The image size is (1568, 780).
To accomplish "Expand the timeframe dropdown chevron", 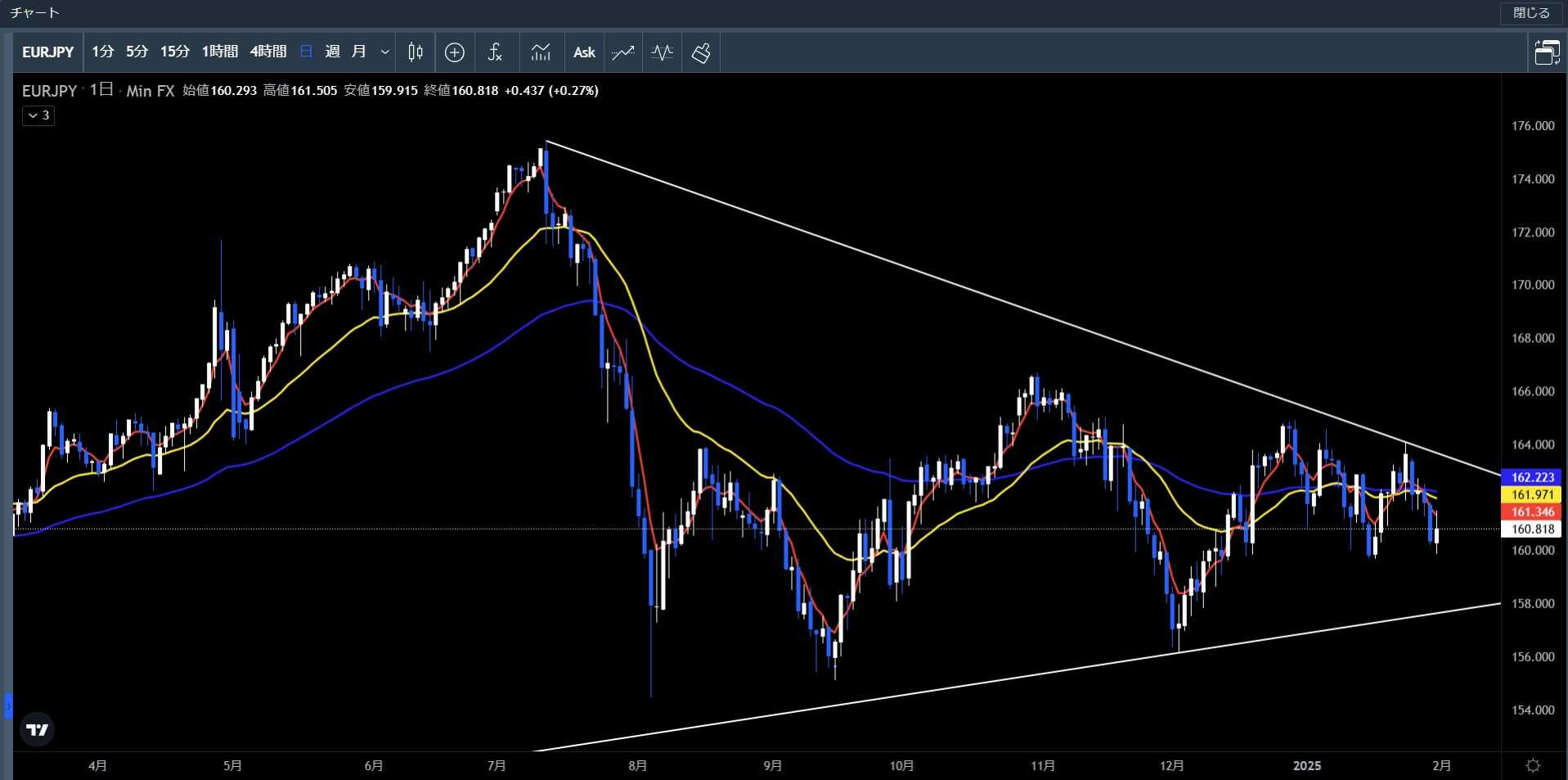I will (x=384, y=52).
